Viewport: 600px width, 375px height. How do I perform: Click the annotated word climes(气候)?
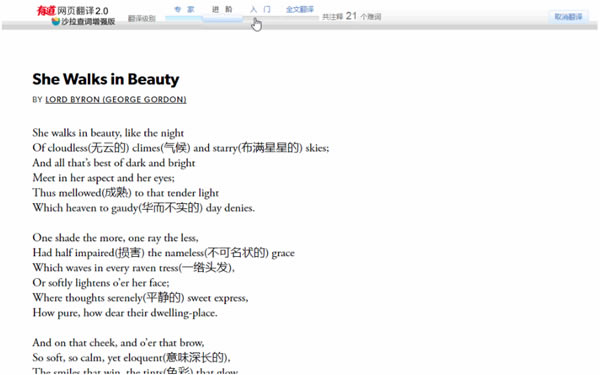tap(161, 148)
